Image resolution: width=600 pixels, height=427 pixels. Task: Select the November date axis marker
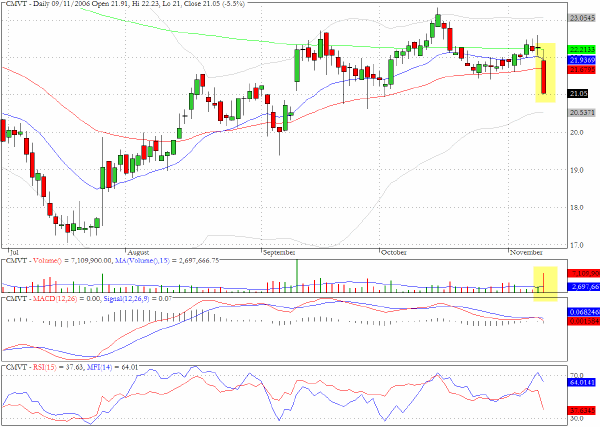pyautogui.click(x=526, y=253)
